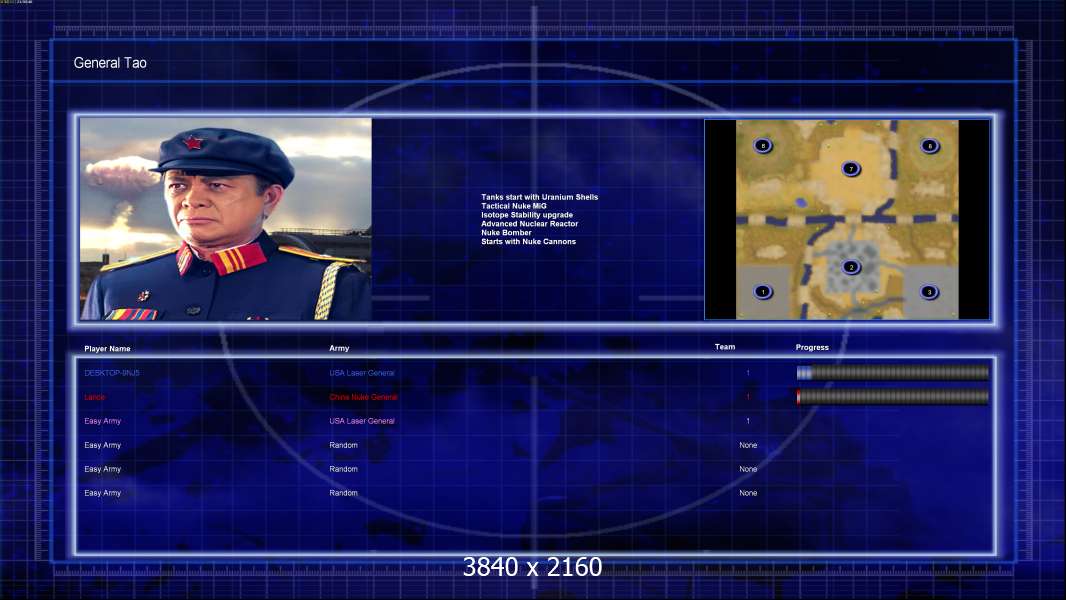Click General Tao's portrait image

click(x=226, y=219)
